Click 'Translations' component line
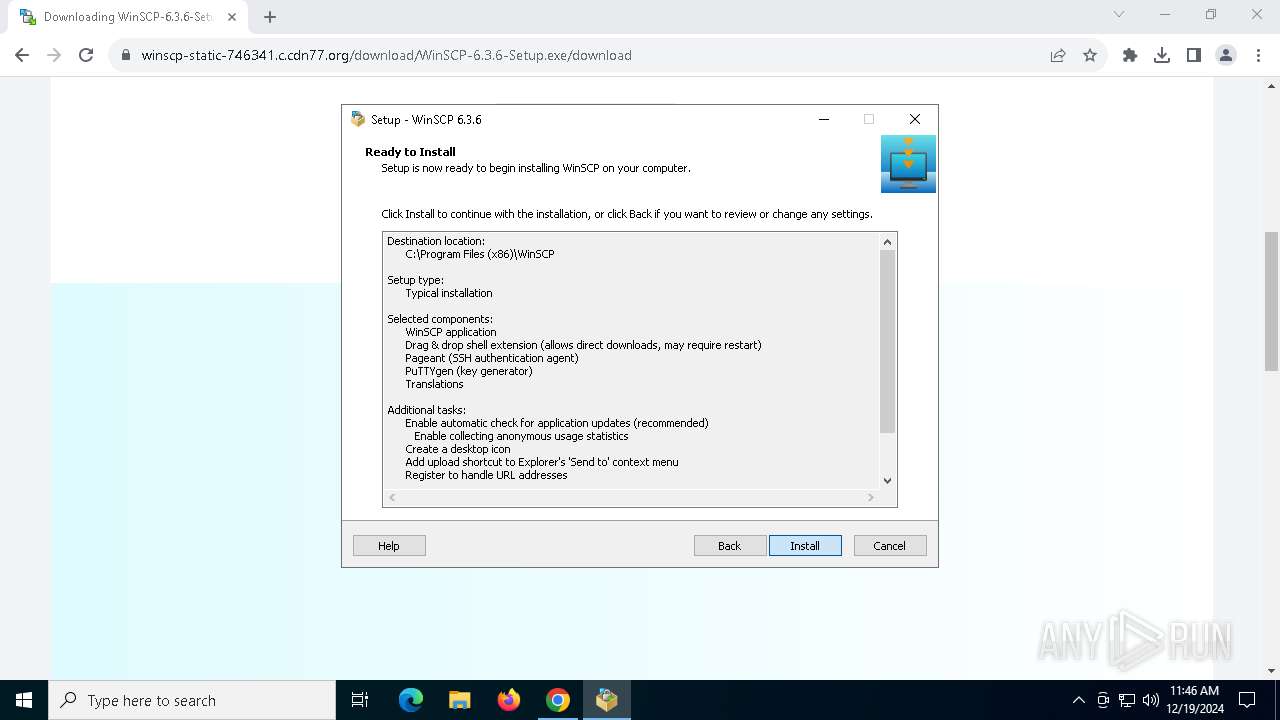 pos(434,384)
